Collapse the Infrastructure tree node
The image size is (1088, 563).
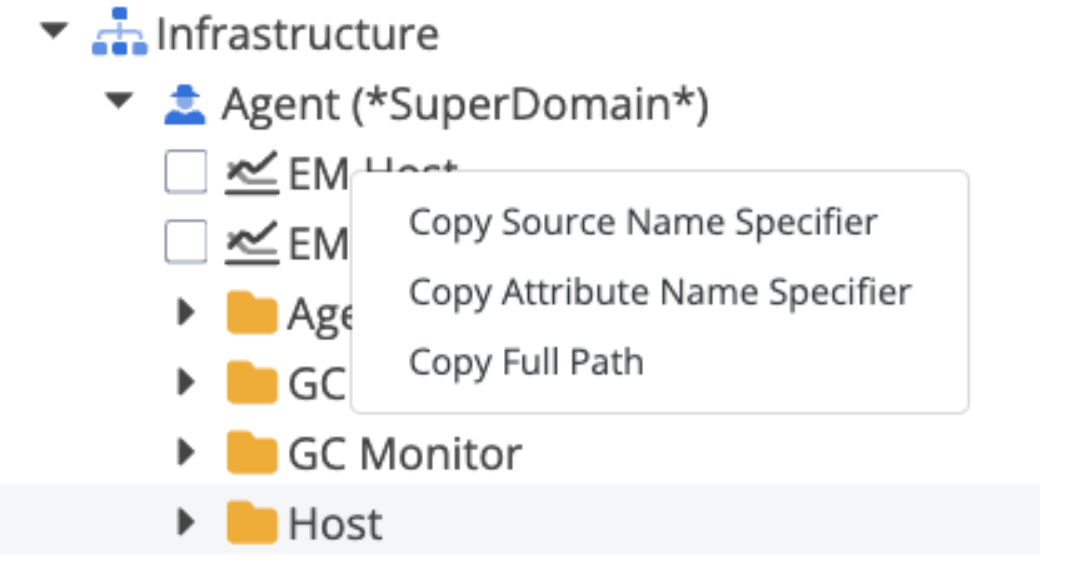pyautogui.click(x=56, y=32)
